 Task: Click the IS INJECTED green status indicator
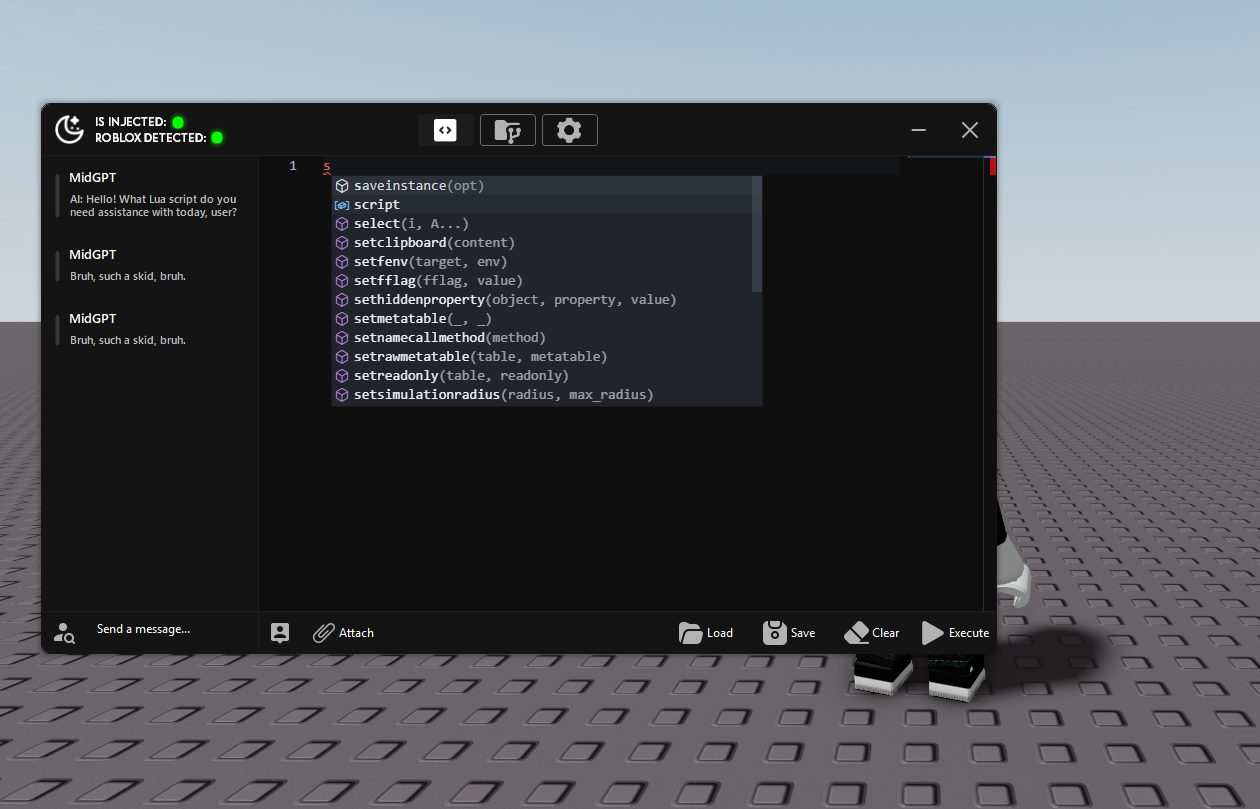point(178,122)
